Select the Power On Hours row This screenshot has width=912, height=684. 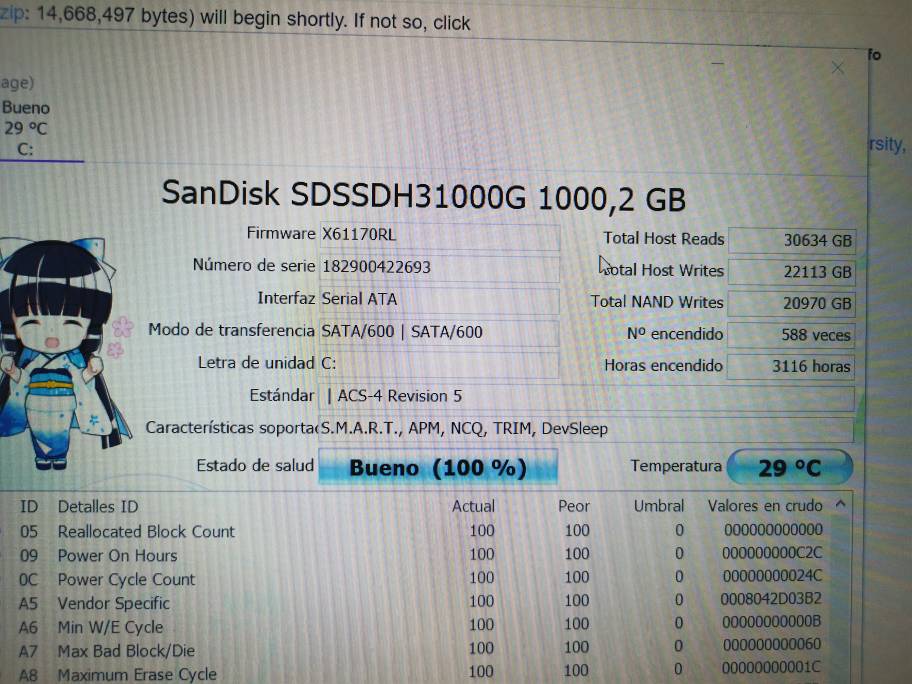[117, 555]
